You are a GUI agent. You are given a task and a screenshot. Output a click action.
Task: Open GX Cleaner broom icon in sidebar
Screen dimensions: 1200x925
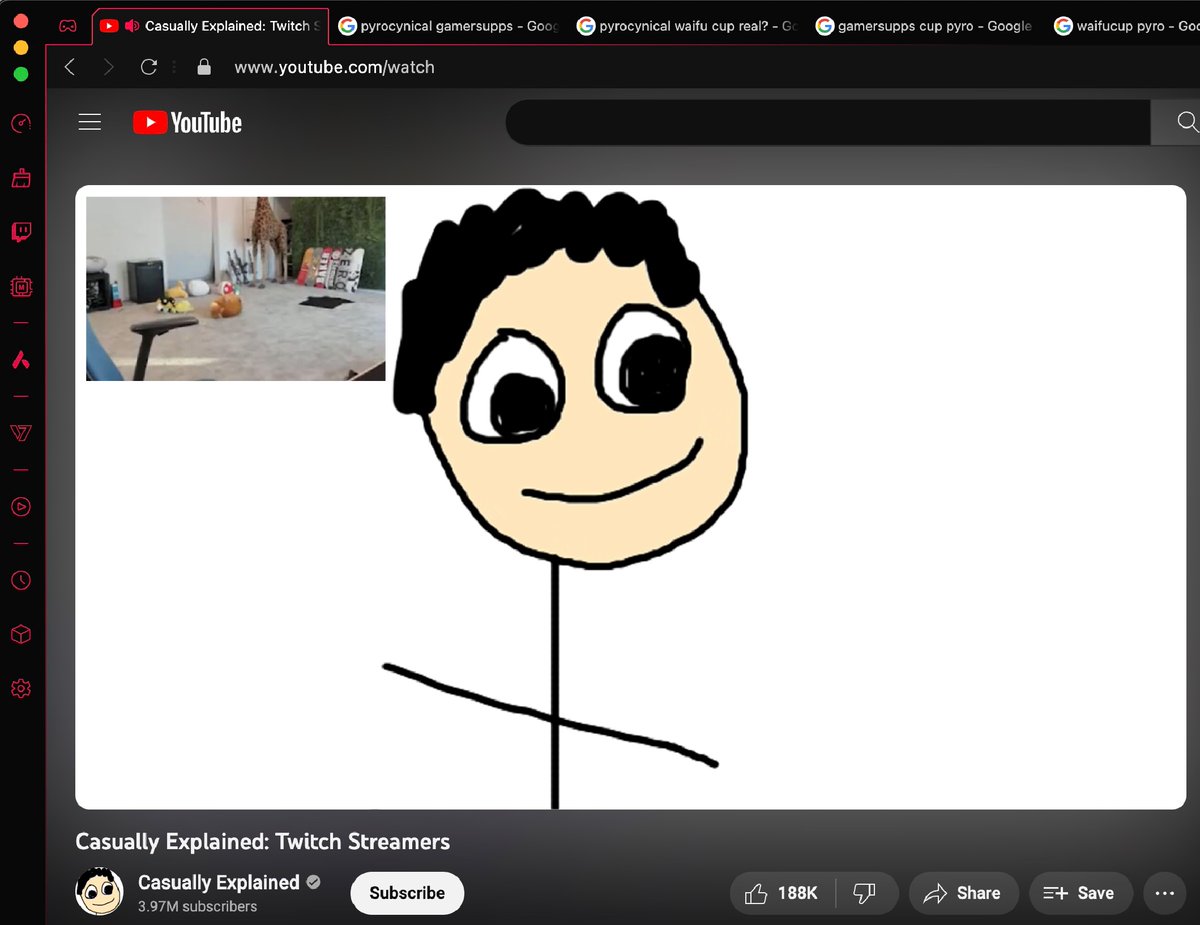[21, 178]
